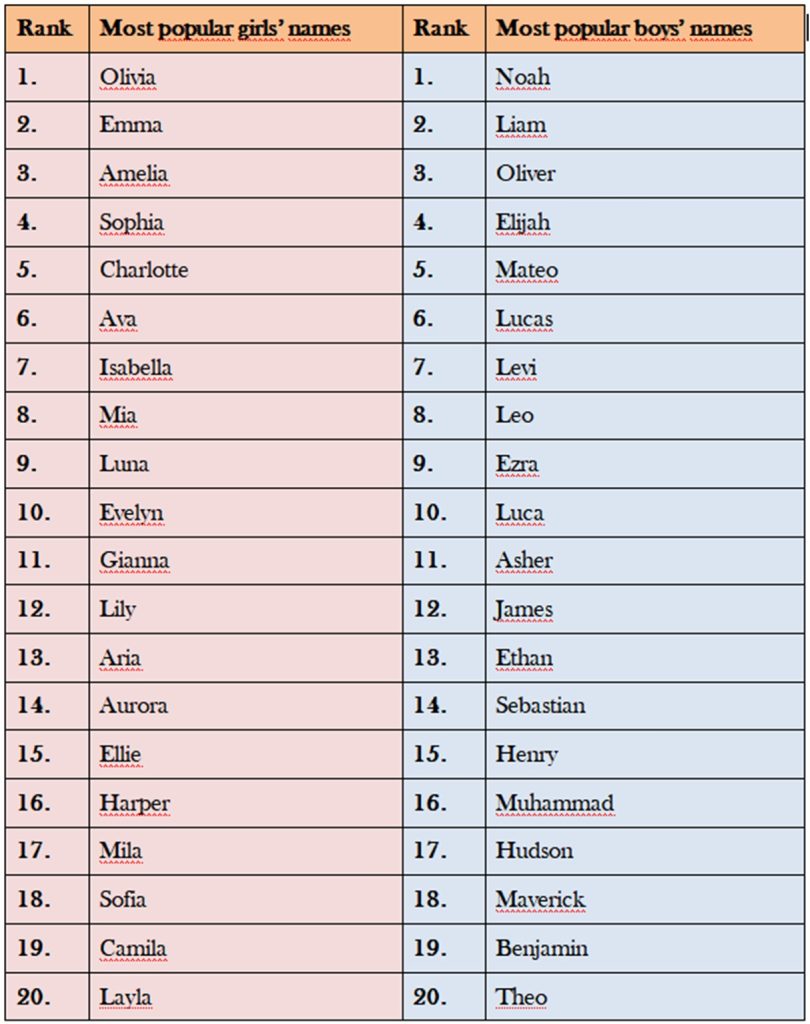The width and height of the screenshot is (810, 1024).
Task: Select the name Maverick
Action: click(540, 899)
